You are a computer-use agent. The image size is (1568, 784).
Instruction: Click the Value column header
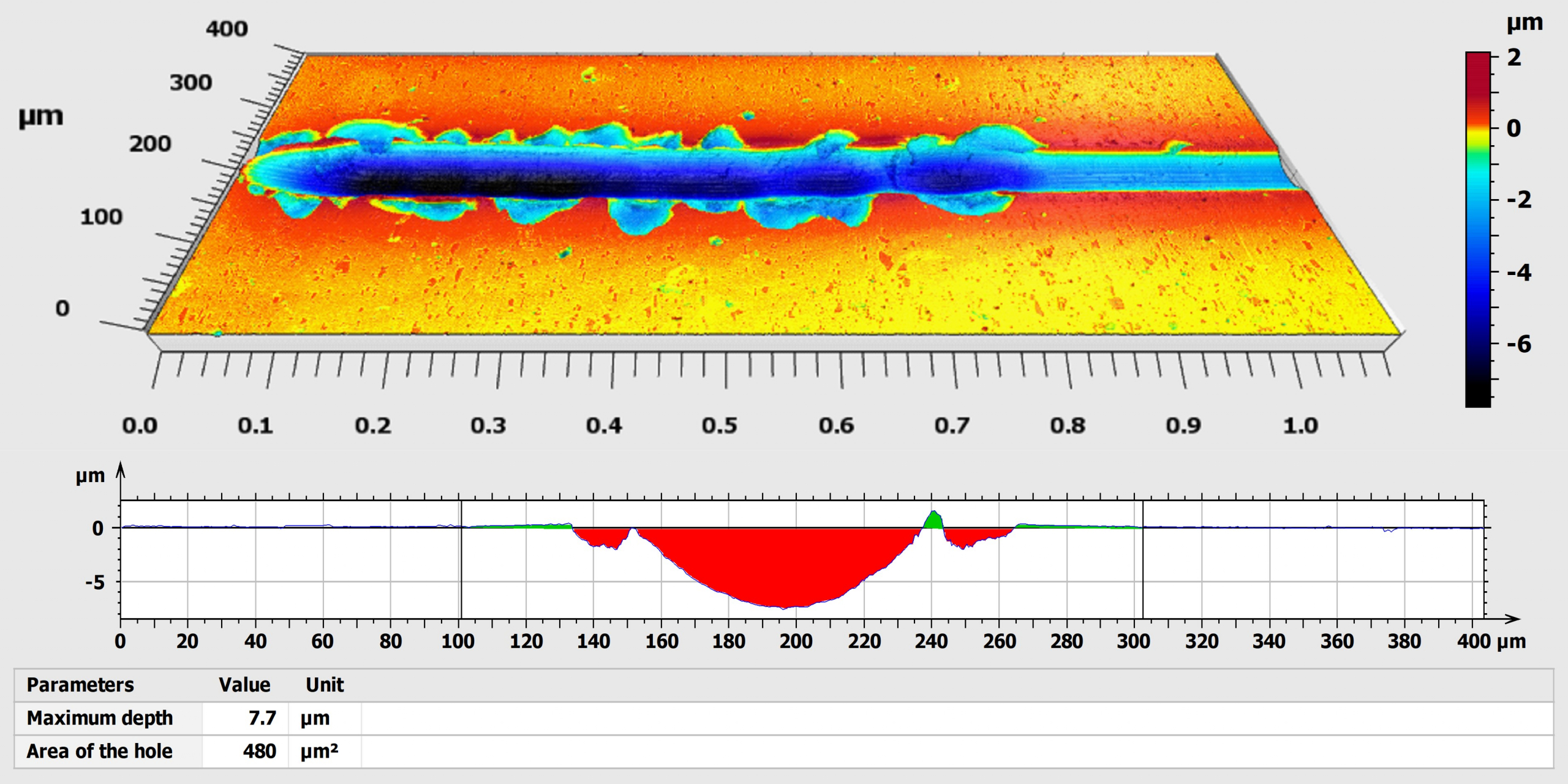[x=244, y=685]
